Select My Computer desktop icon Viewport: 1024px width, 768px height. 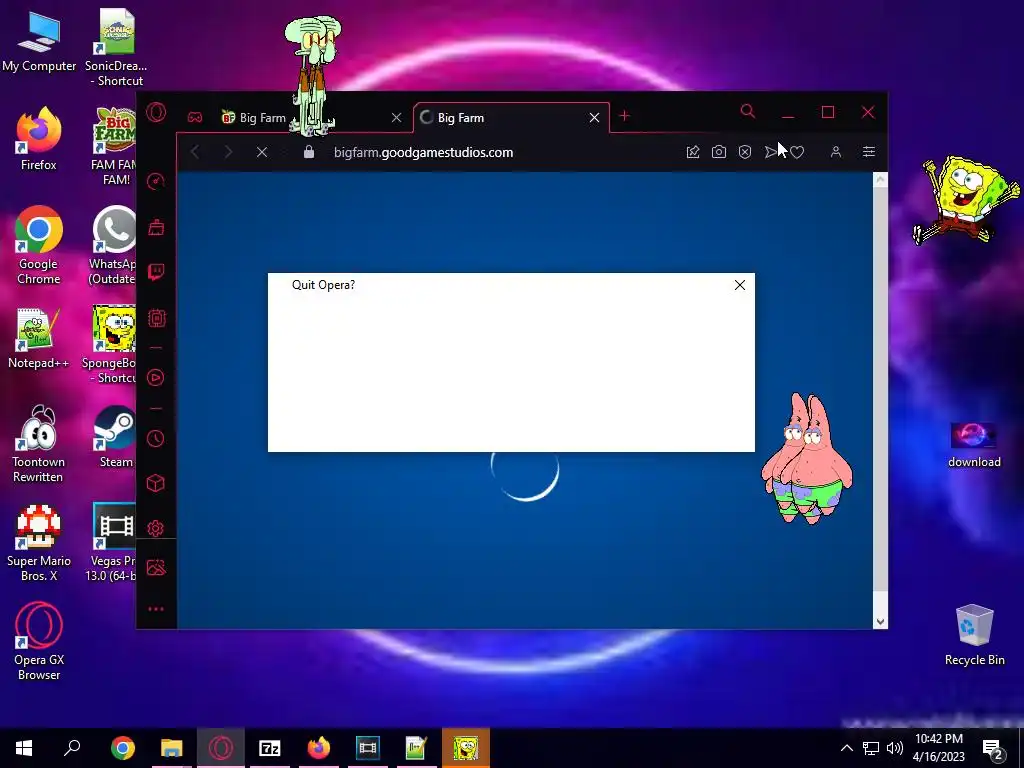coord(39,41)
